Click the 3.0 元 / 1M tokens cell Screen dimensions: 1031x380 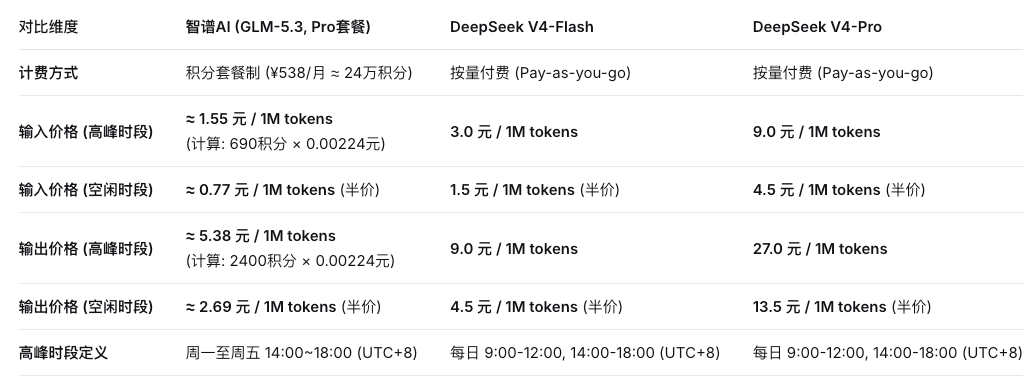514,131
